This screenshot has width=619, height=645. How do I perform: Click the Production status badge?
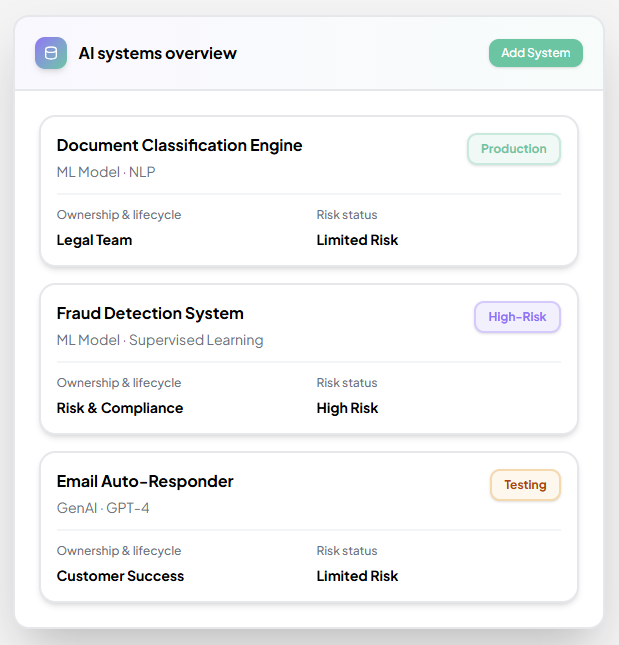point(513,149)
